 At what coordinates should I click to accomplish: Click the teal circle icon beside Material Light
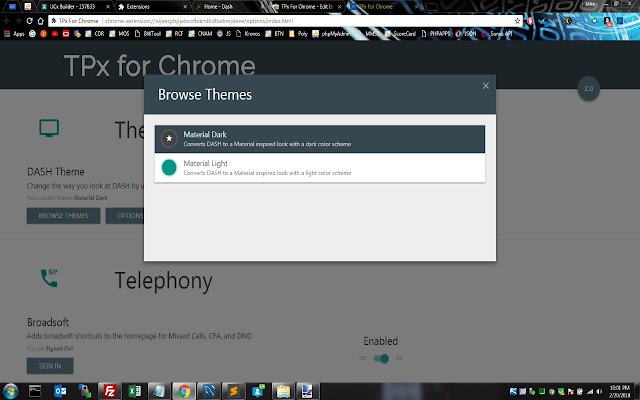point(169,167)
